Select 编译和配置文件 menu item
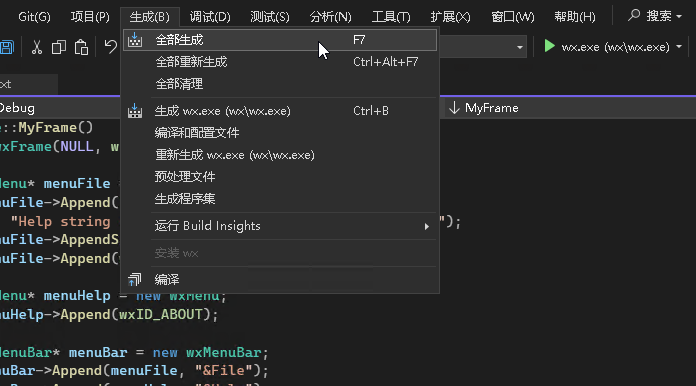The height and width of the screenshot is (386, 696). click(280, 133)
